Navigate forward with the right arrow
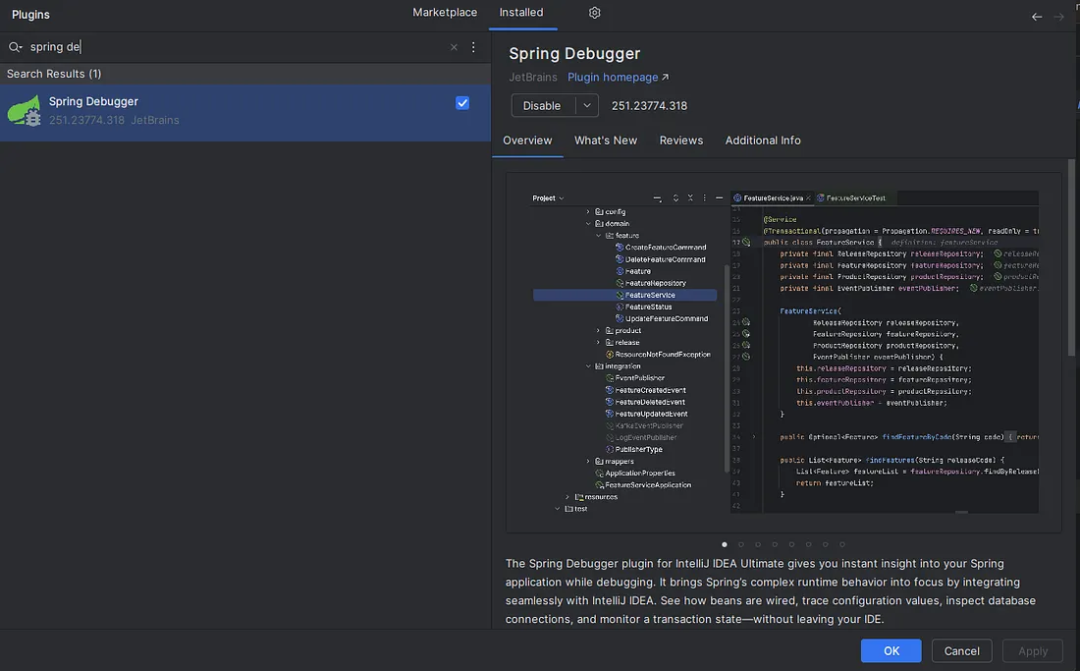Image resolution: width=1080 pixels, height=671 pixels. (1059, 17)
